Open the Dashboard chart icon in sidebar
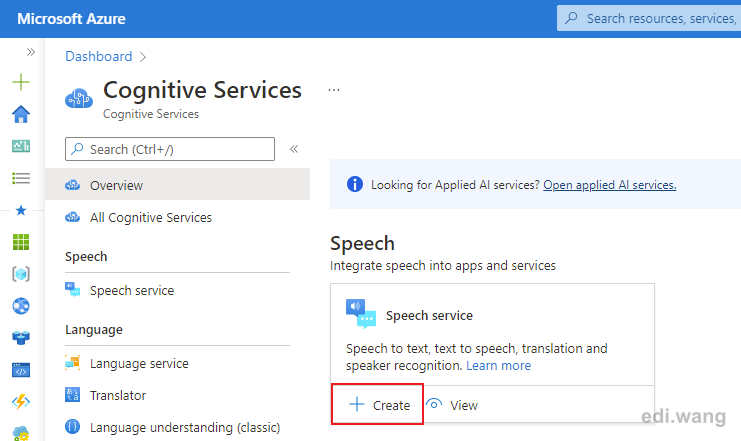This screenshot has width=741, height=441. [21, 146]
